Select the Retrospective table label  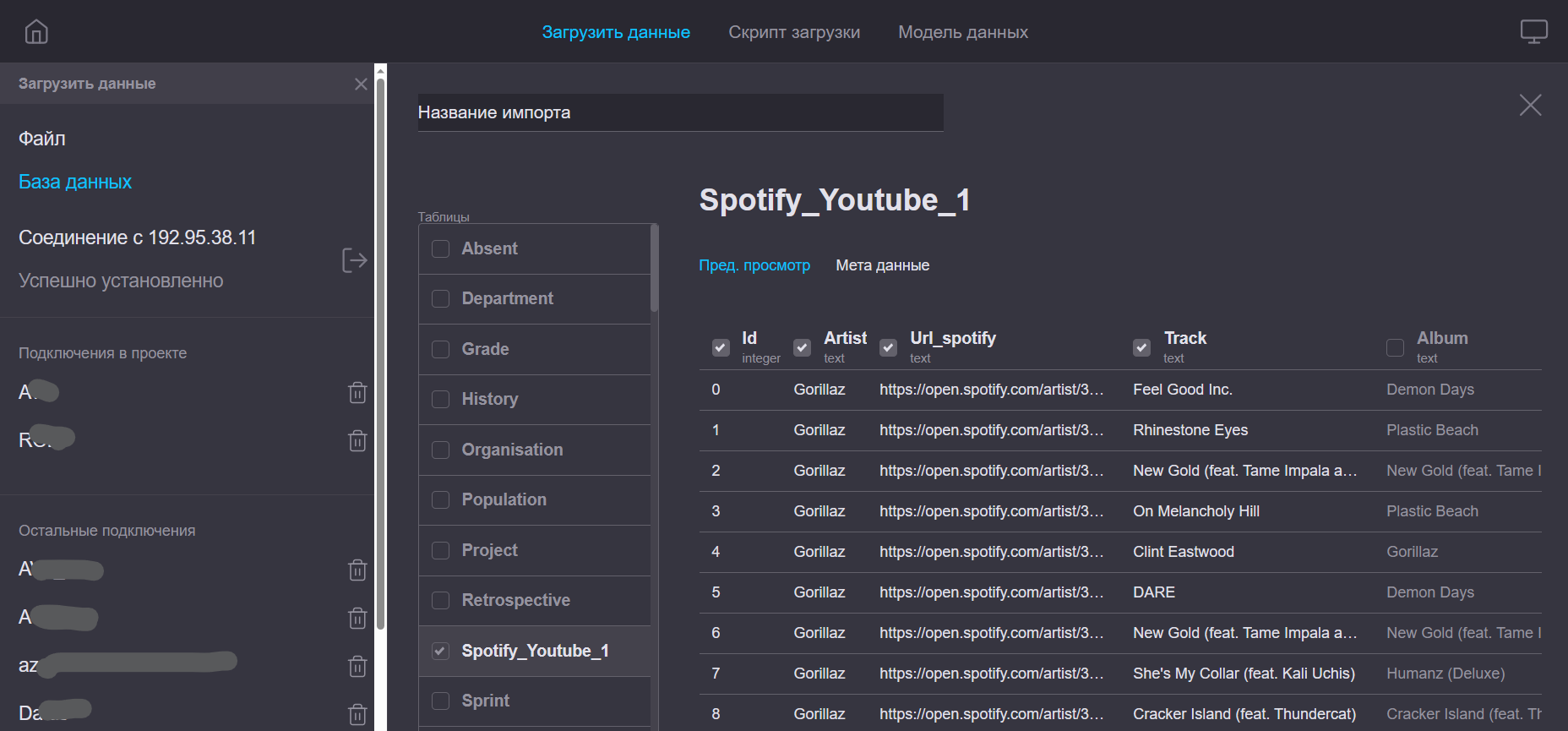point(515,600)
